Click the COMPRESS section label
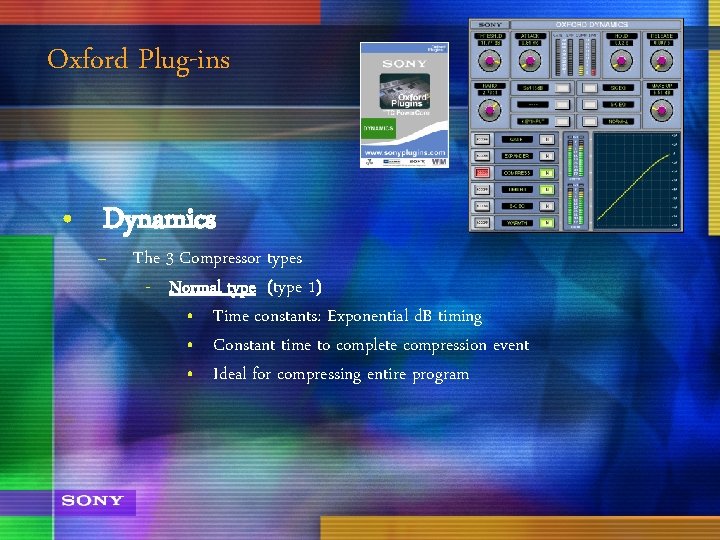The image size is (720, 540). click(x=517, y=173)
